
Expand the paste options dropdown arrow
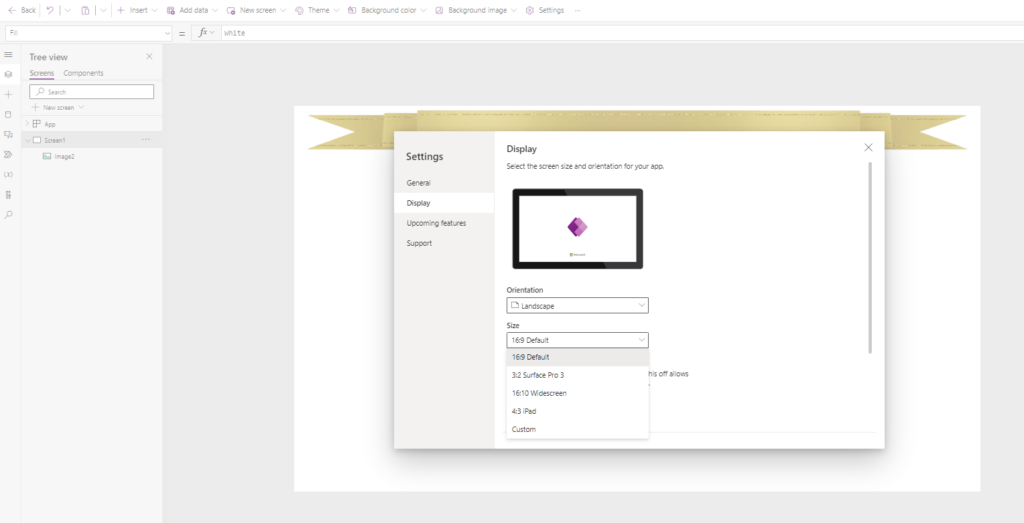click(x=103, y=10)
